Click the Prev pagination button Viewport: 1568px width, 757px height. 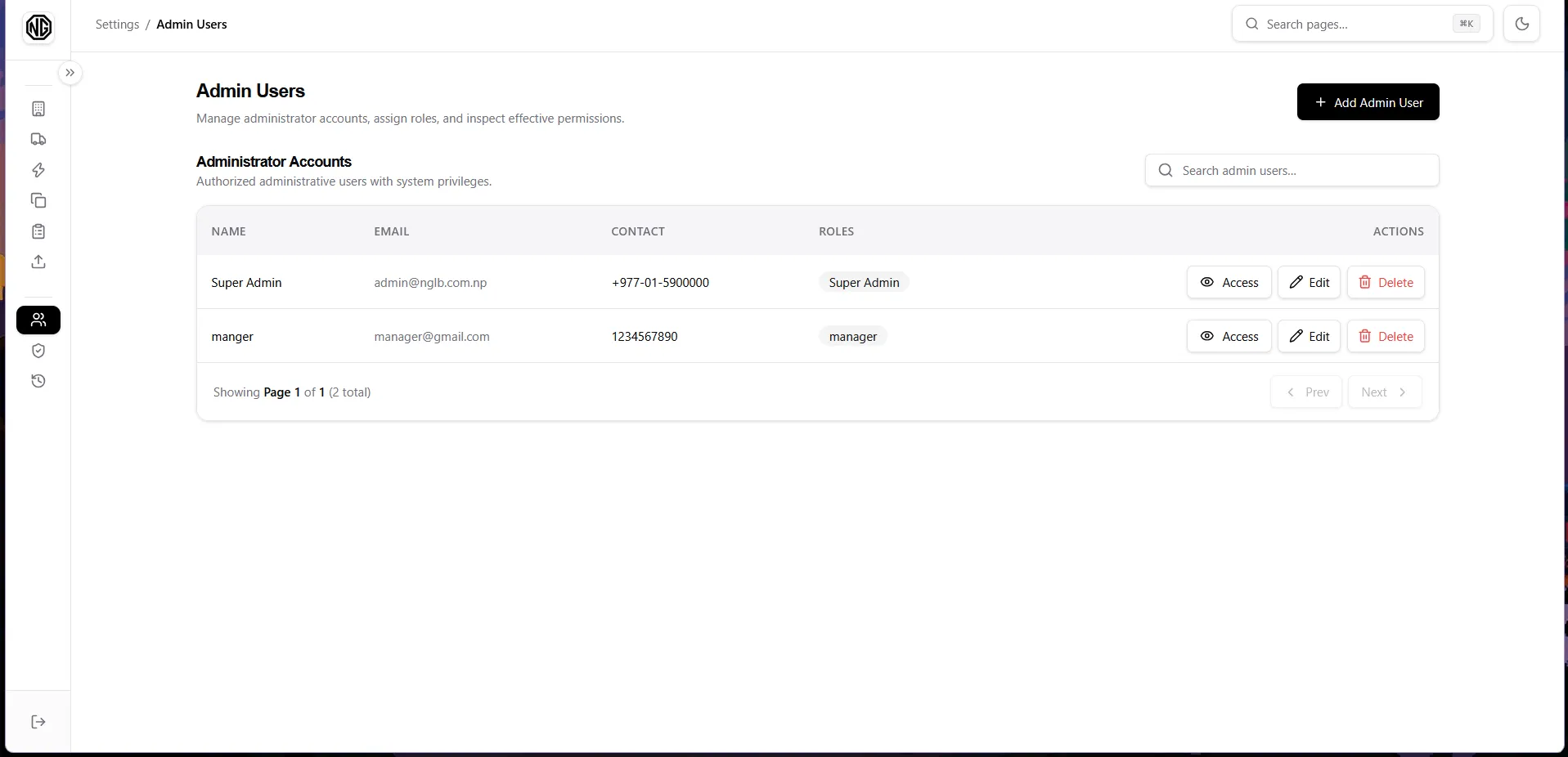1306,392
